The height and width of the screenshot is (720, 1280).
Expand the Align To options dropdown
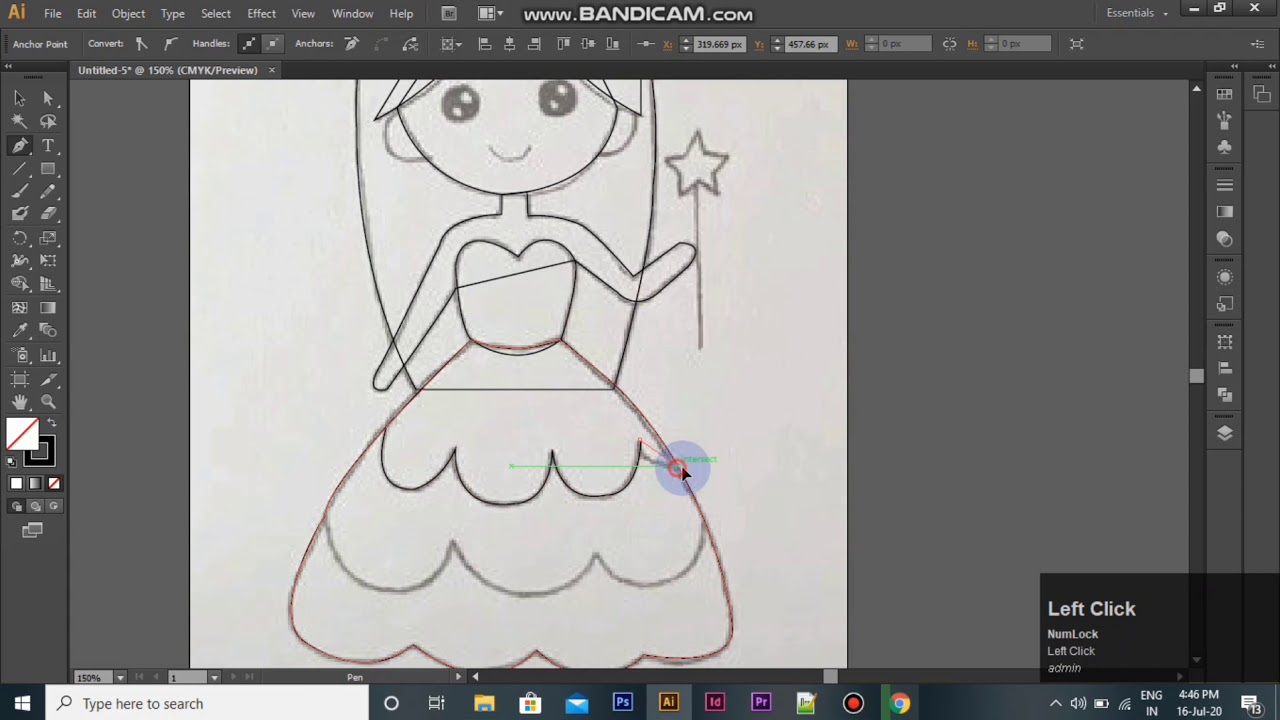(x=451, y=44)
